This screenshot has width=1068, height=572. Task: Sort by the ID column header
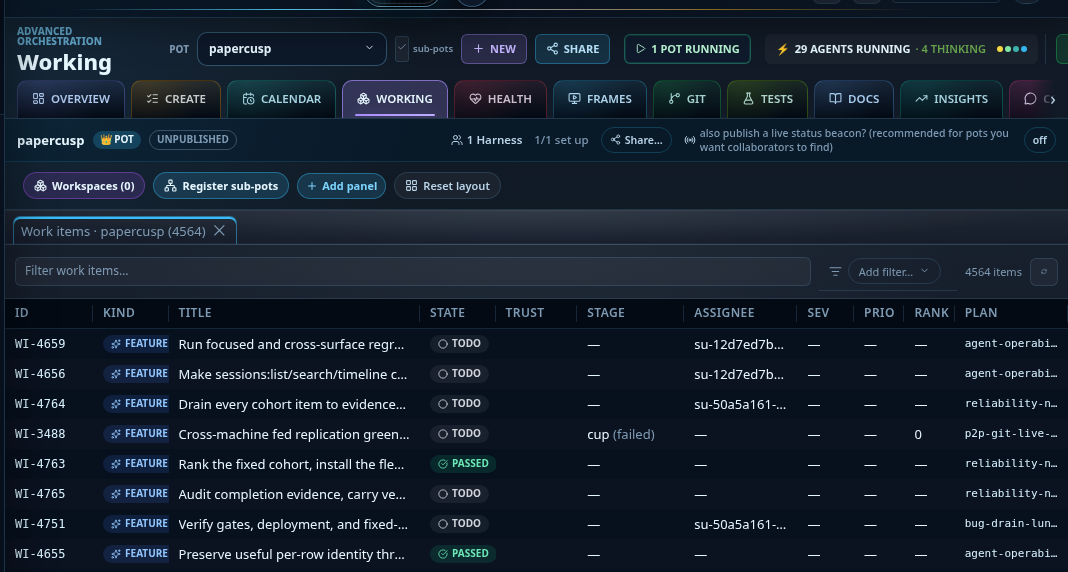pyautogui.click(x=22, y=313)
